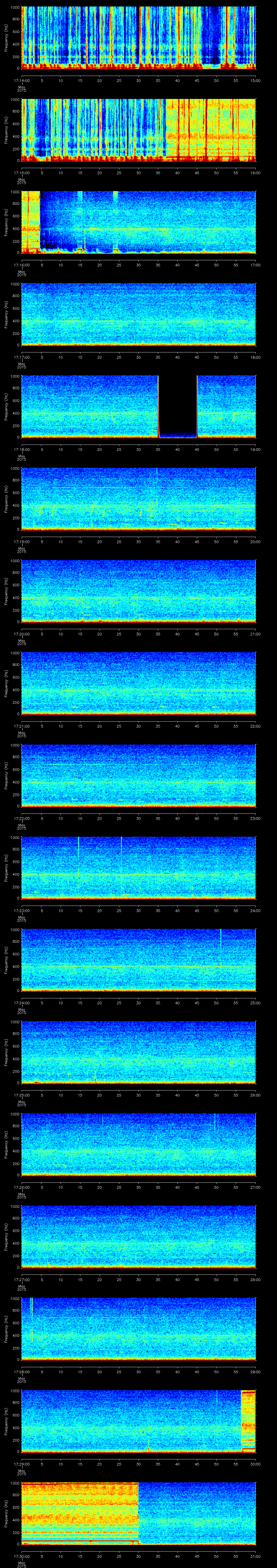
Task: Select the "17:28:00" time axis label
Action: coord(22,1371)
